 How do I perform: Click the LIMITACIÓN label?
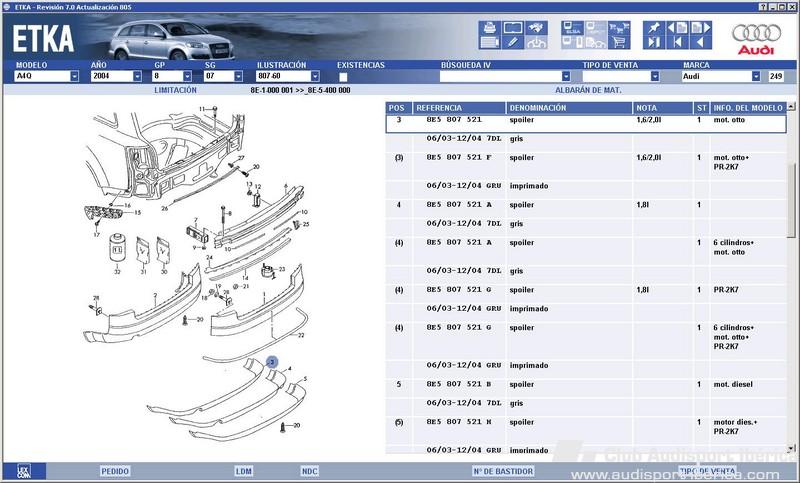(175, 90)
